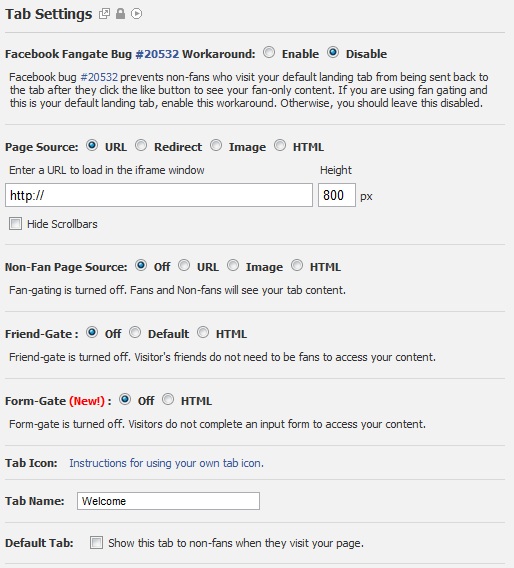Select Default for Friend-Gate
Screen dimensions: 514x568
click(x=135, y=332)
